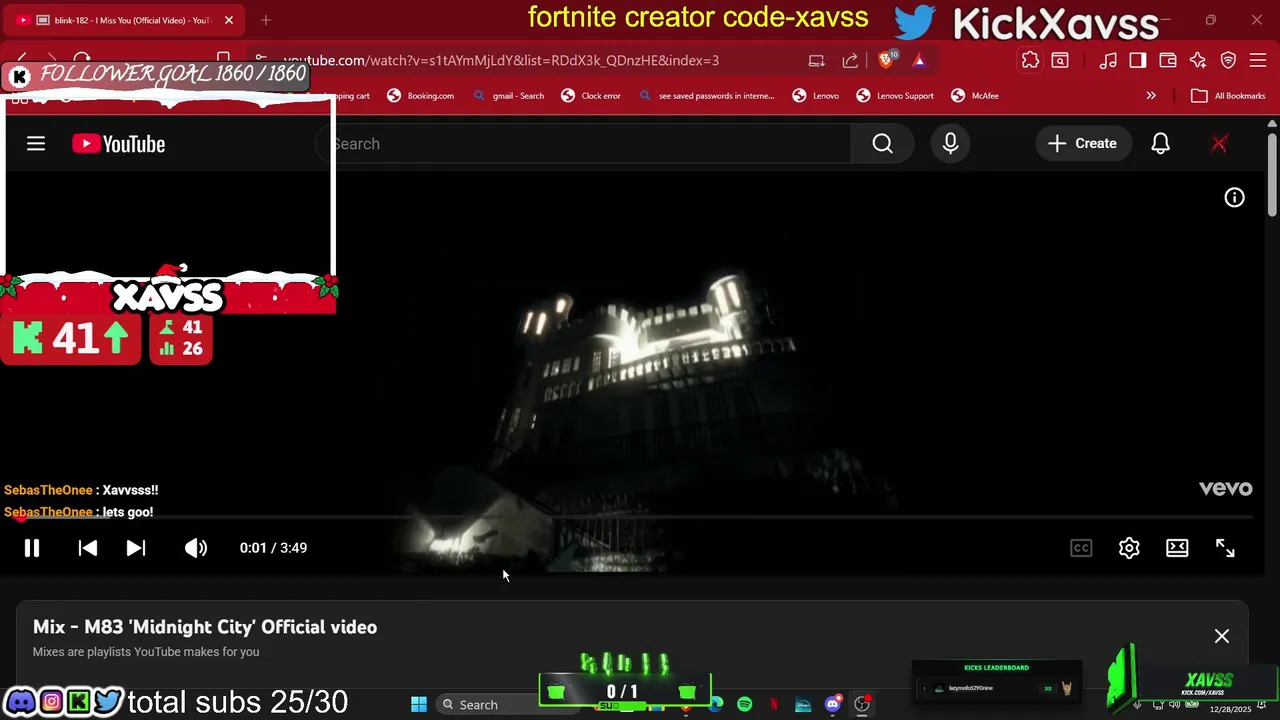Open Booking.com bookmark
Image resolution: width=1280 pixels, height=720 pixels.
421,96
